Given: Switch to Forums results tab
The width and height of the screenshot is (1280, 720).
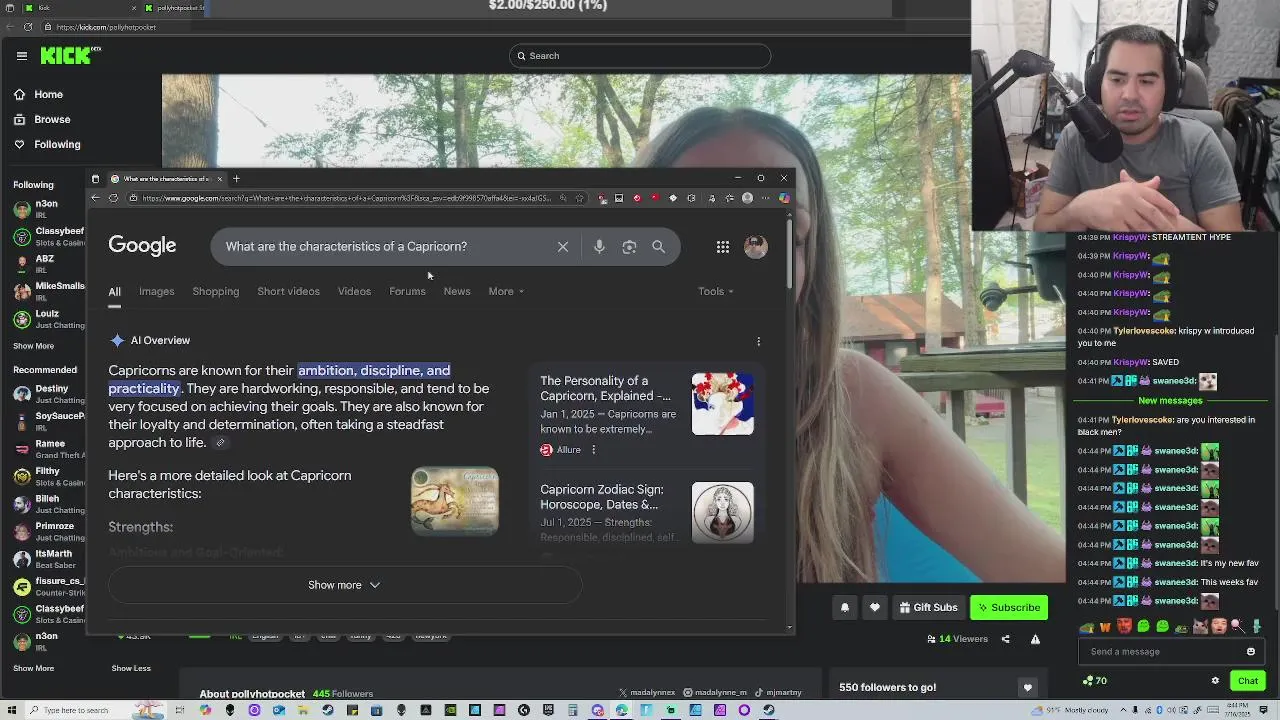Looking at the screenshot, I should tap(407, 292).
